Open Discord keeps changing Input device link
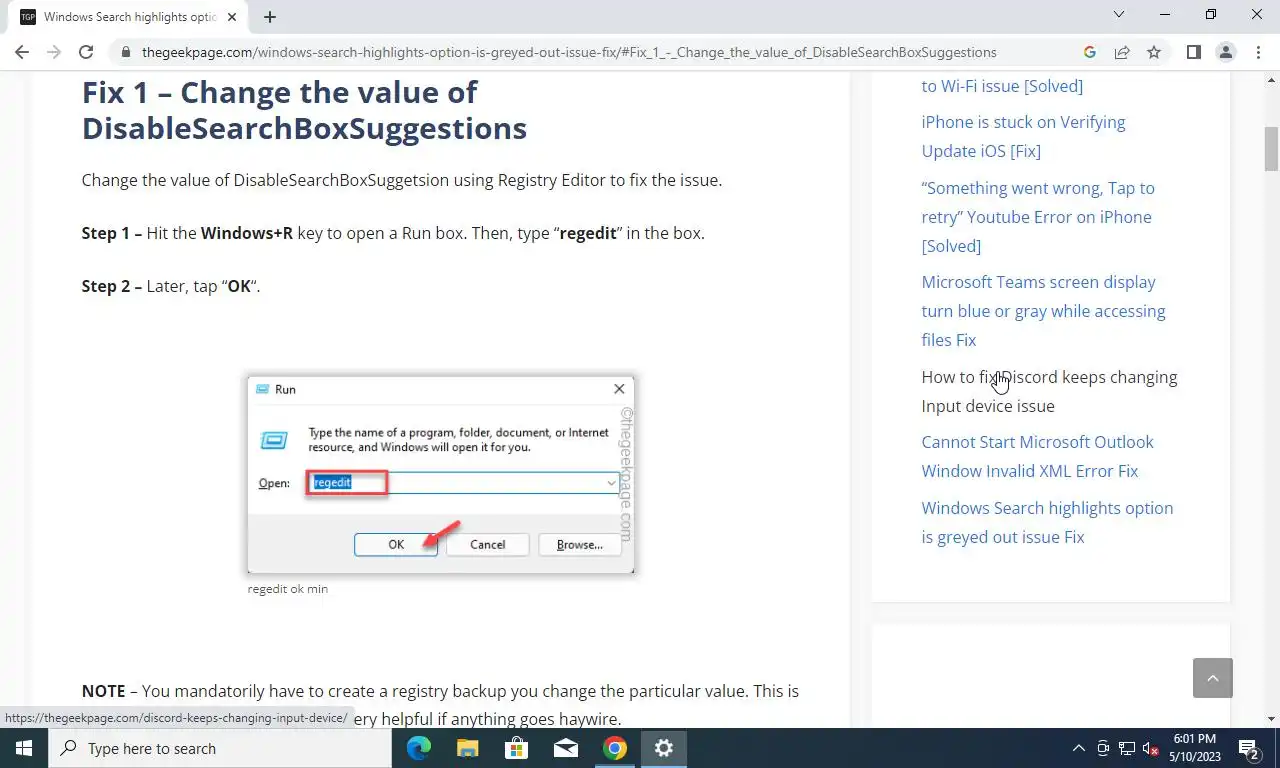This screenshot has height=768, width=1280. (x=1049, y=391)
